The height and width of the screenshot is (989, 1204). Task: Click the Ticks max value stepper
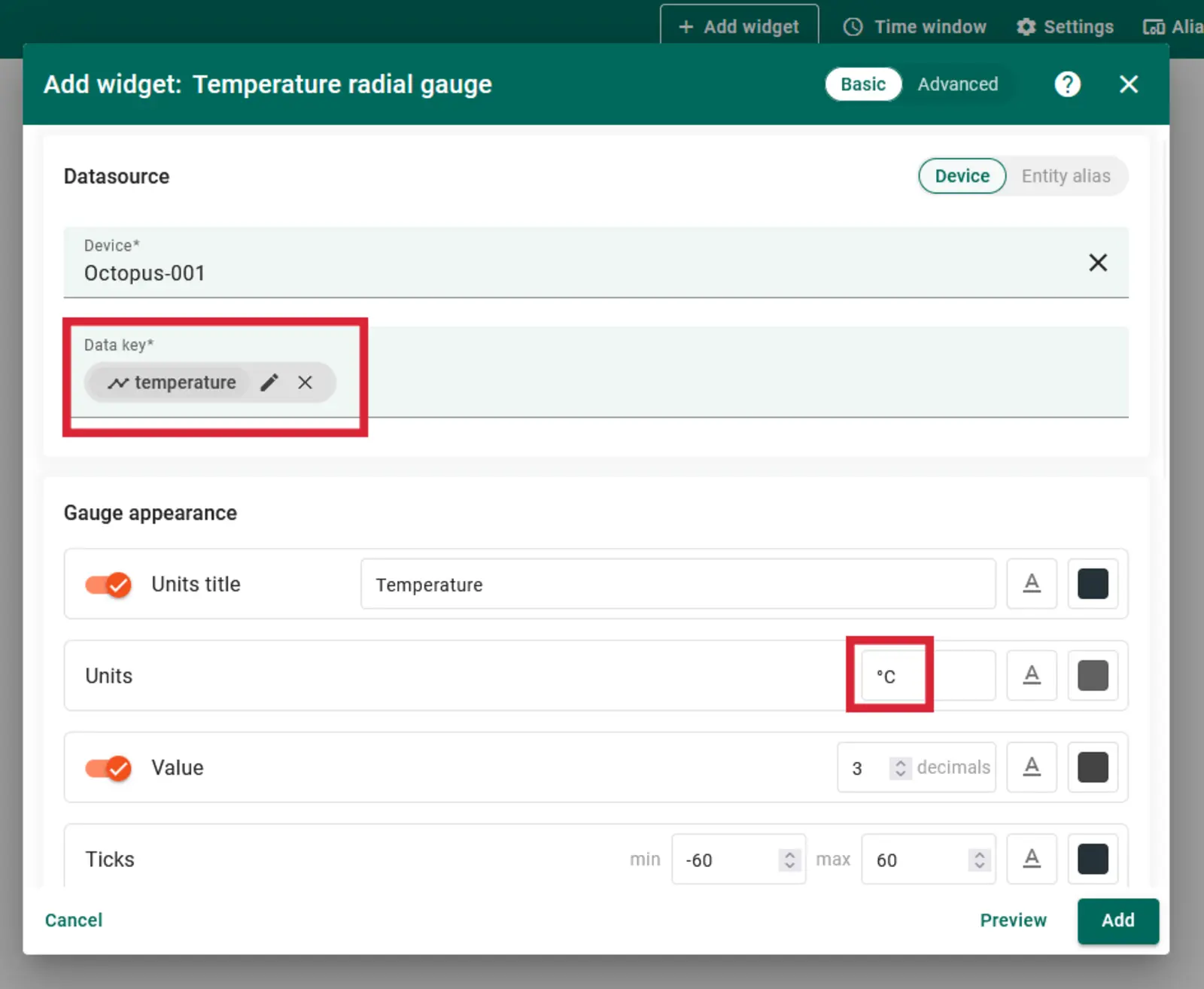point(979,860)
